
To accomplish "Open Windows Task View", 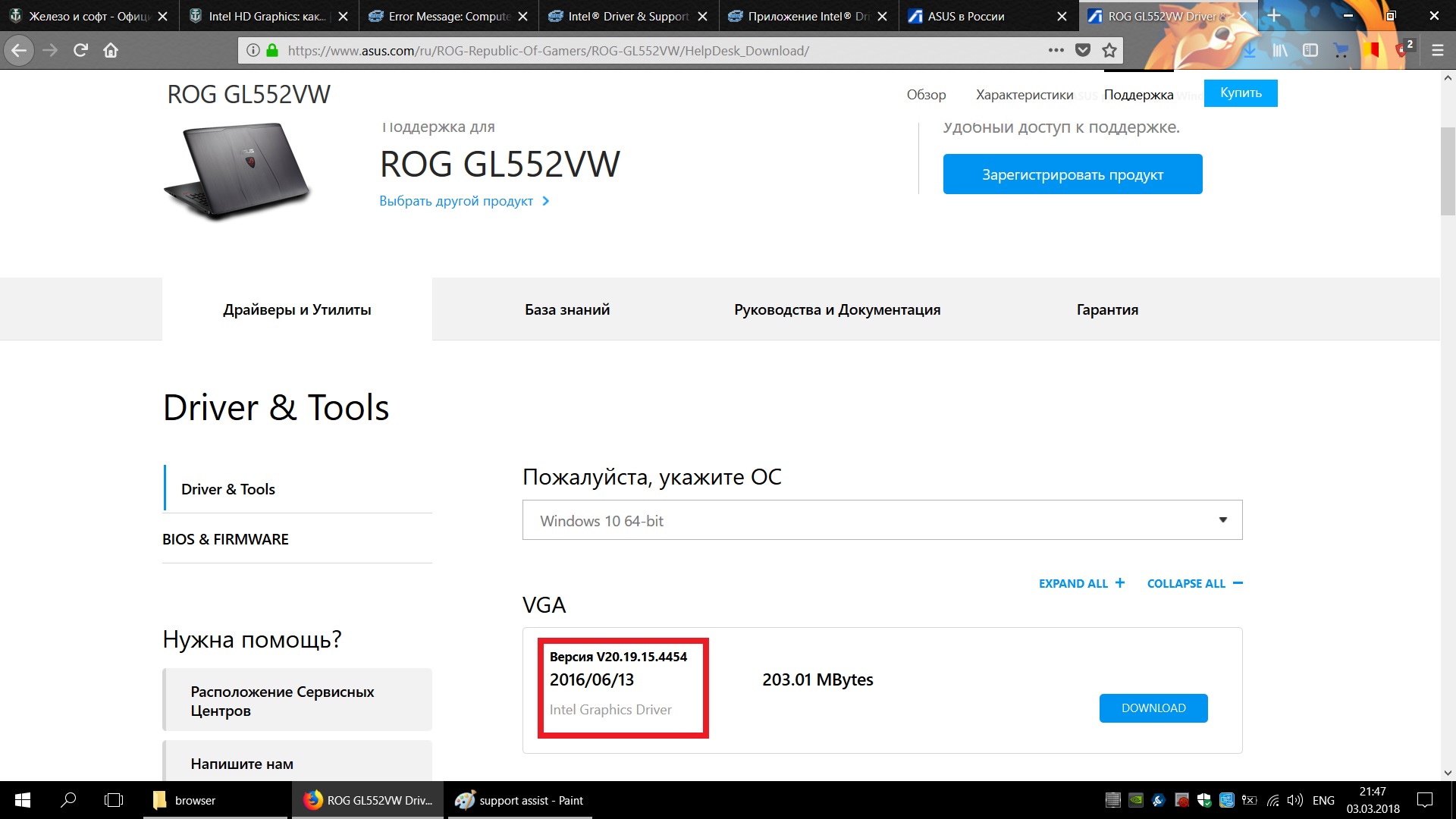I will coord(114,800).
